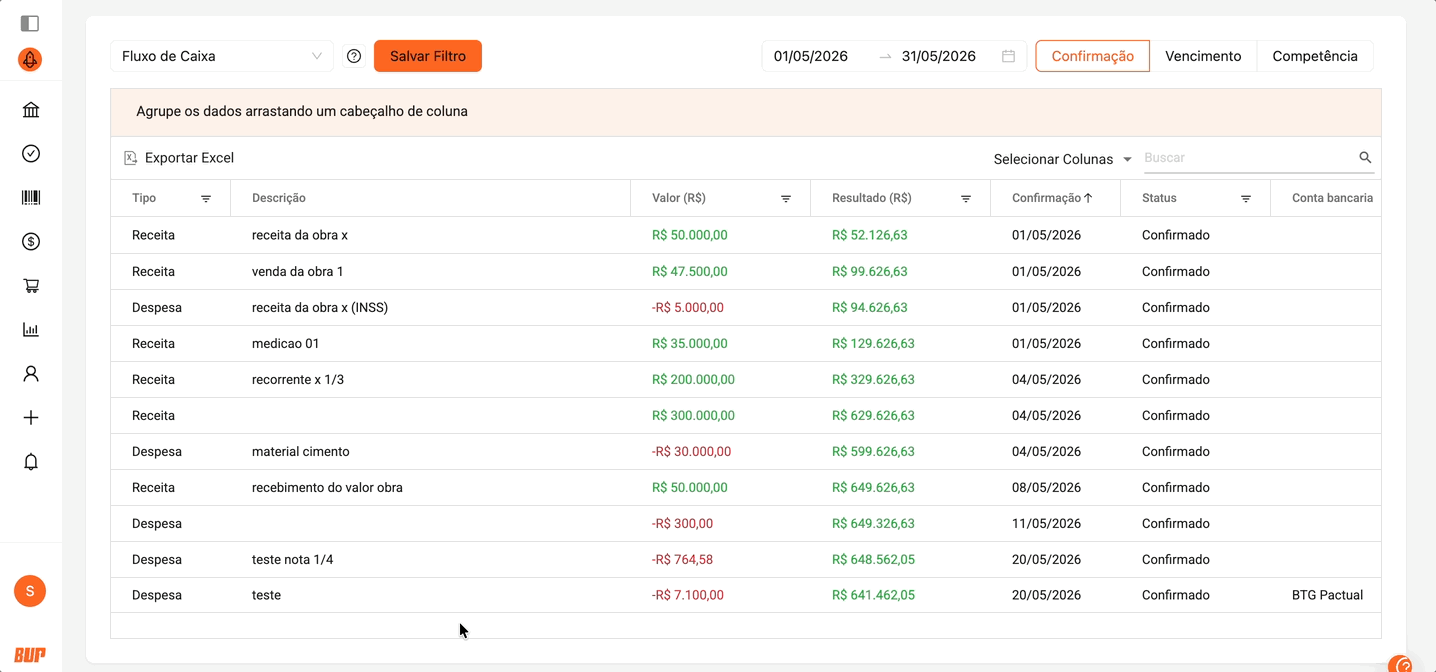The image size is (1436, 672).
Task: Open the bar chart reports icon
Action: (31, 330)
